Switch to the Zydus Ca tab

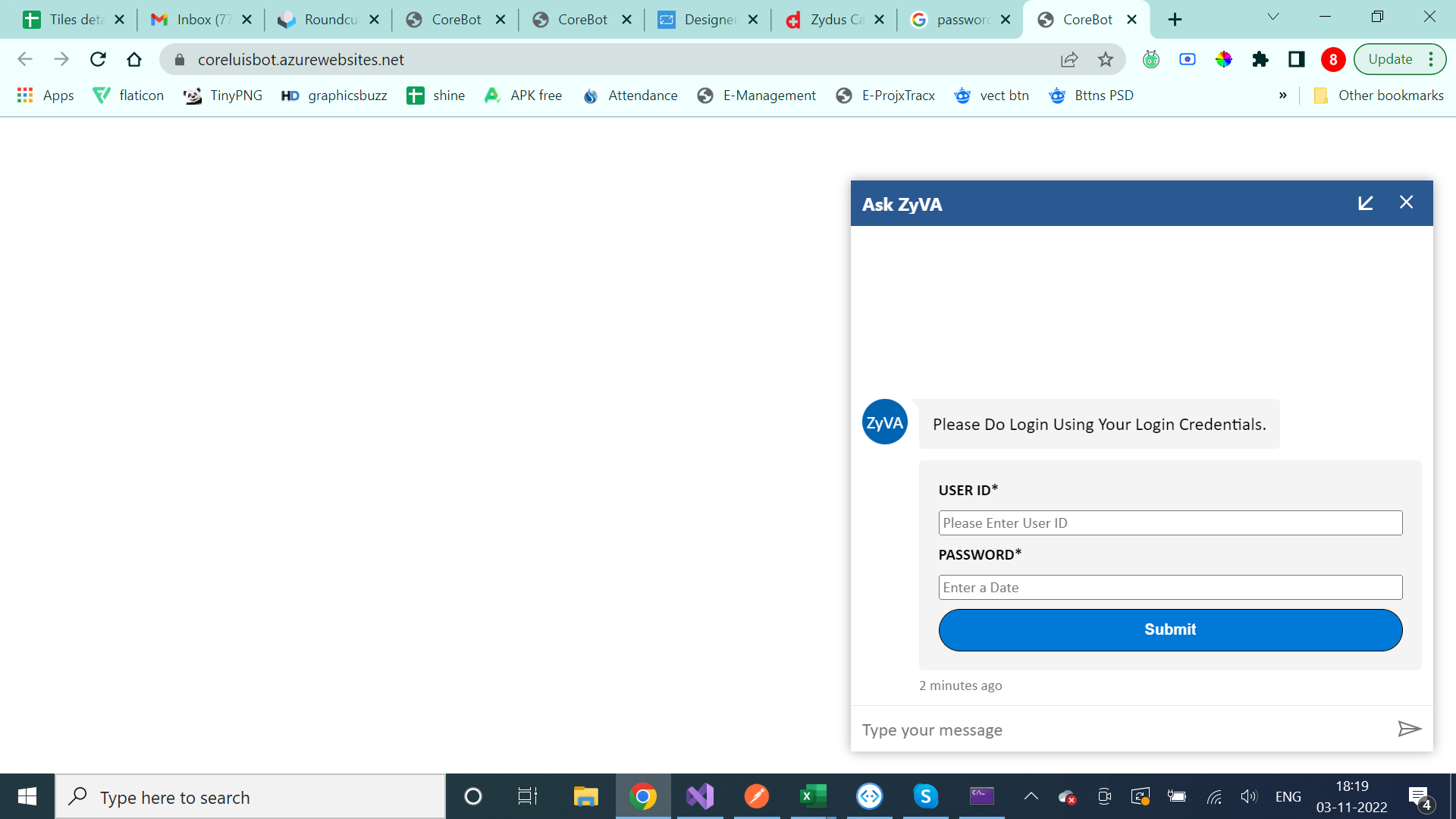point(834,20)
